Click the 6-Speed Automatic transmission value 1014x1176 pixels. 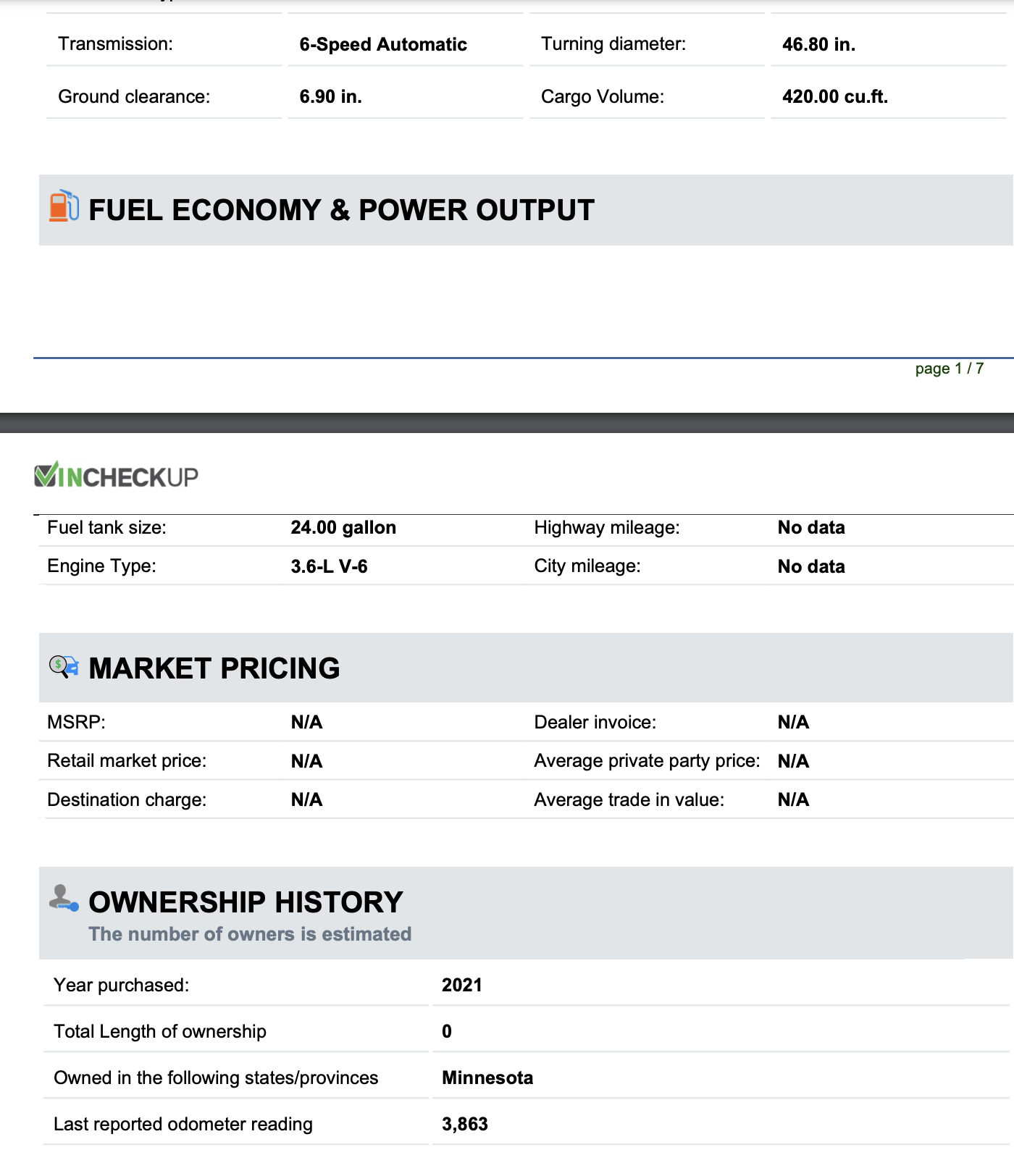(x=383, y=45)
